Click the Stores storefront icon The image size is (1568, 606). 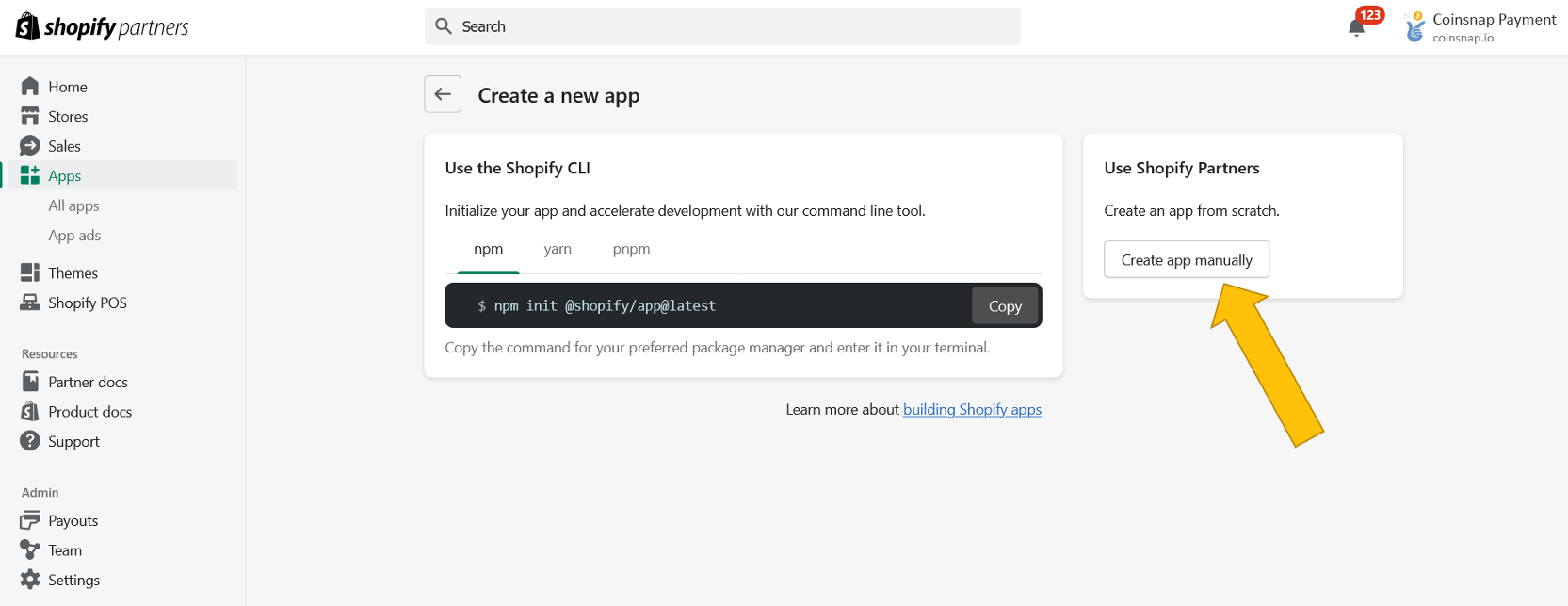point(30,116)
